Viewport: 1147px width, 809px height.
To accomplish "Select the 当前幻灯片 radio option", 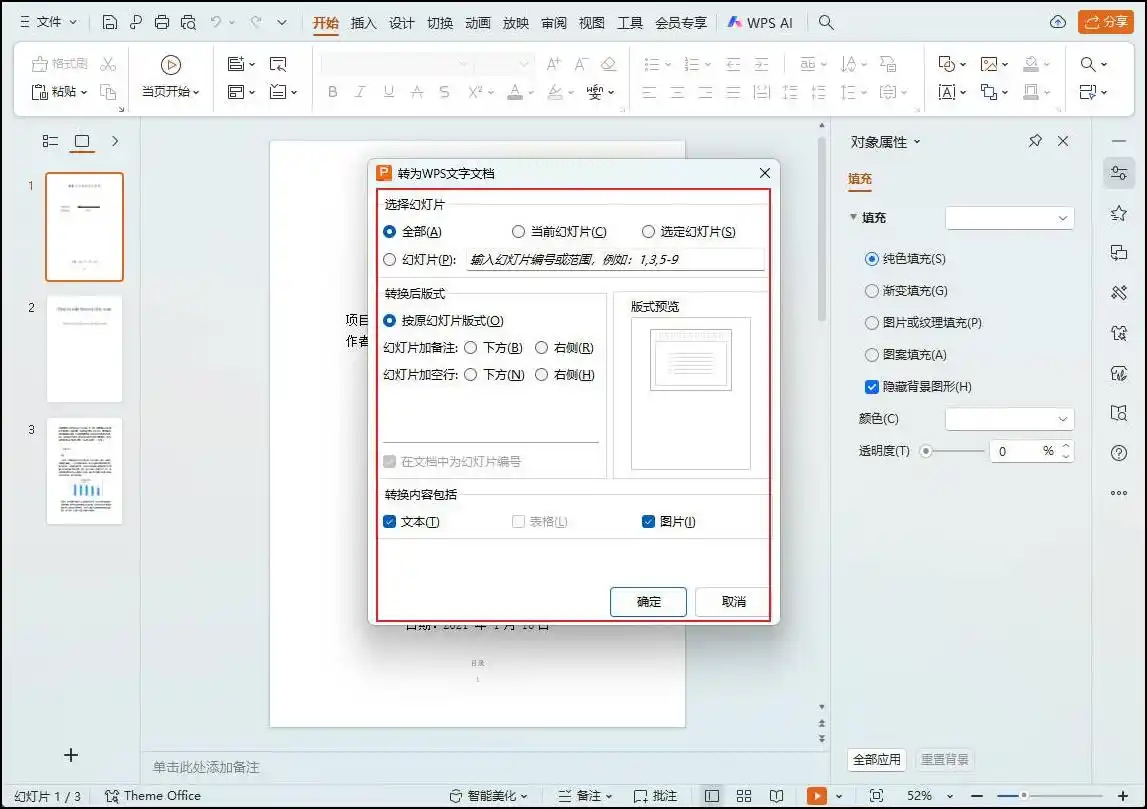I will [518, 232].
